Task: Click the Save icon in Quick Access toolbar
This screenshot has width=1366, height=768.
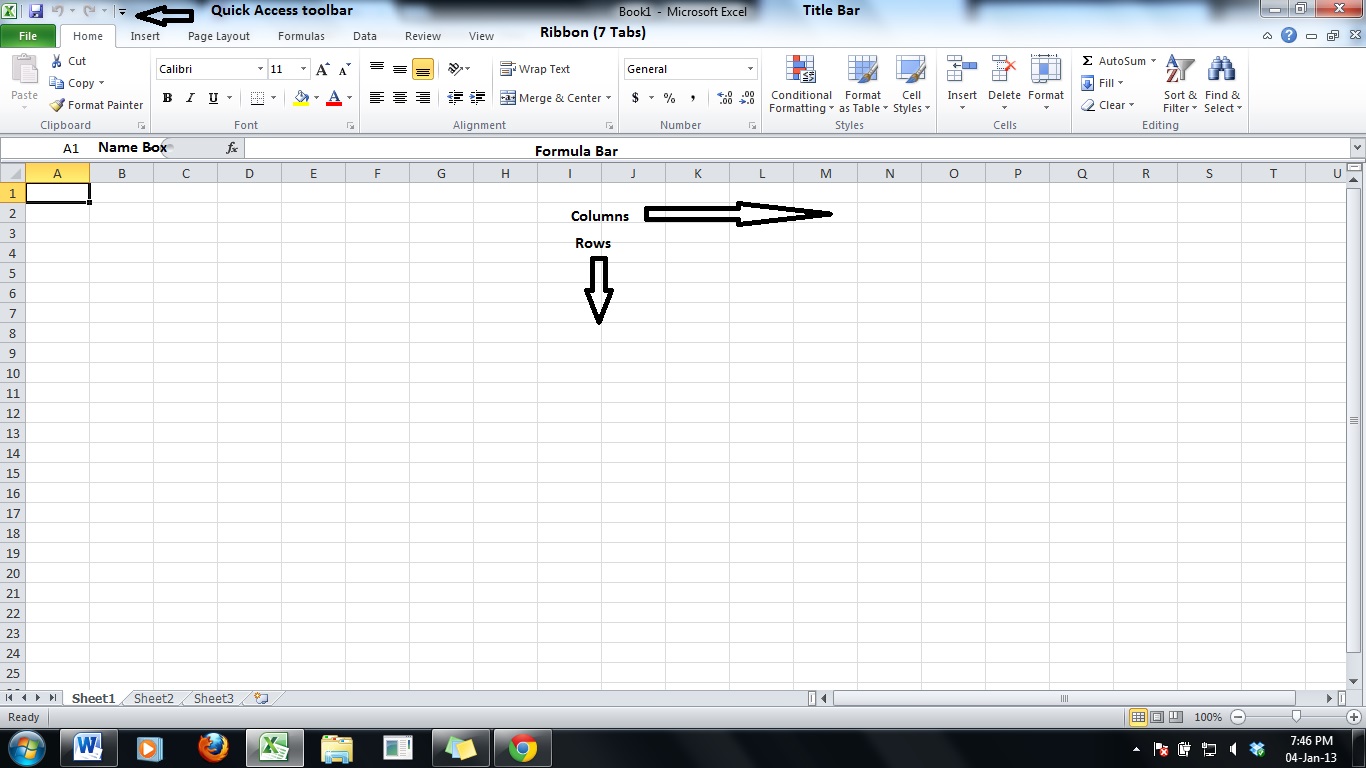Action: 36,11
